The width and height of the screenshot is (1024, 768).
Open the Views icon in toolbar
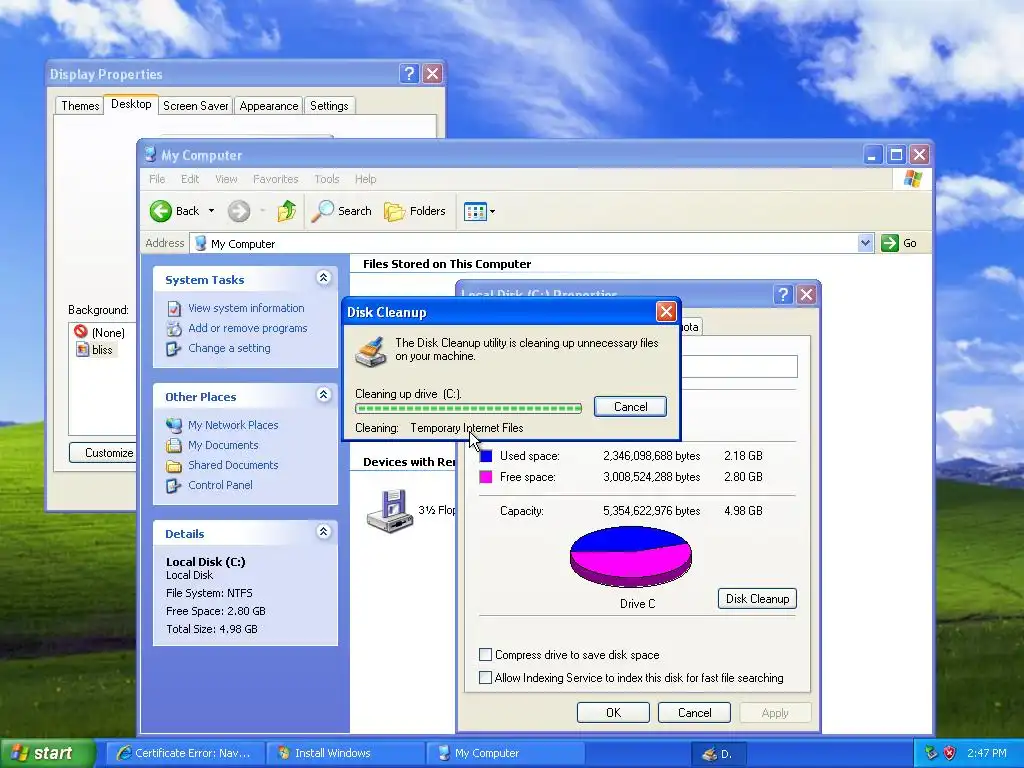[x=475, y=211]
